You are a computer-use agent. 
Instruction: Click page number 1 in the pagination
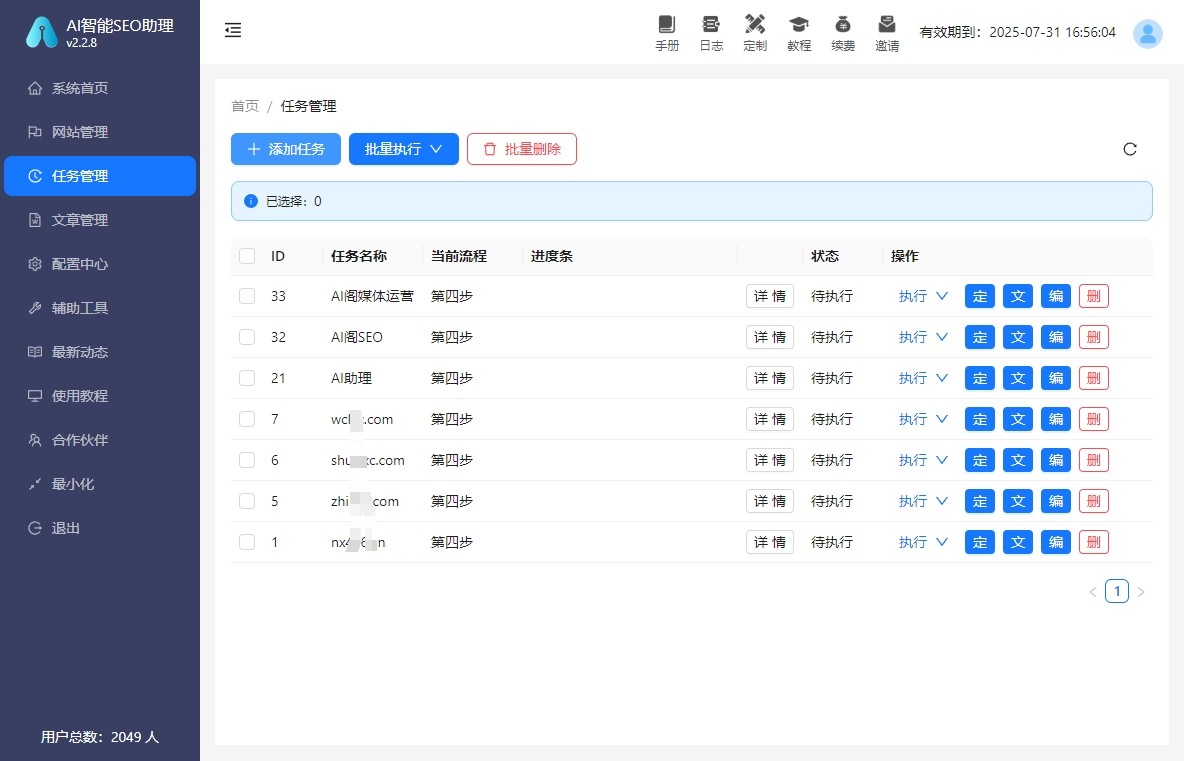[1117, 592]
